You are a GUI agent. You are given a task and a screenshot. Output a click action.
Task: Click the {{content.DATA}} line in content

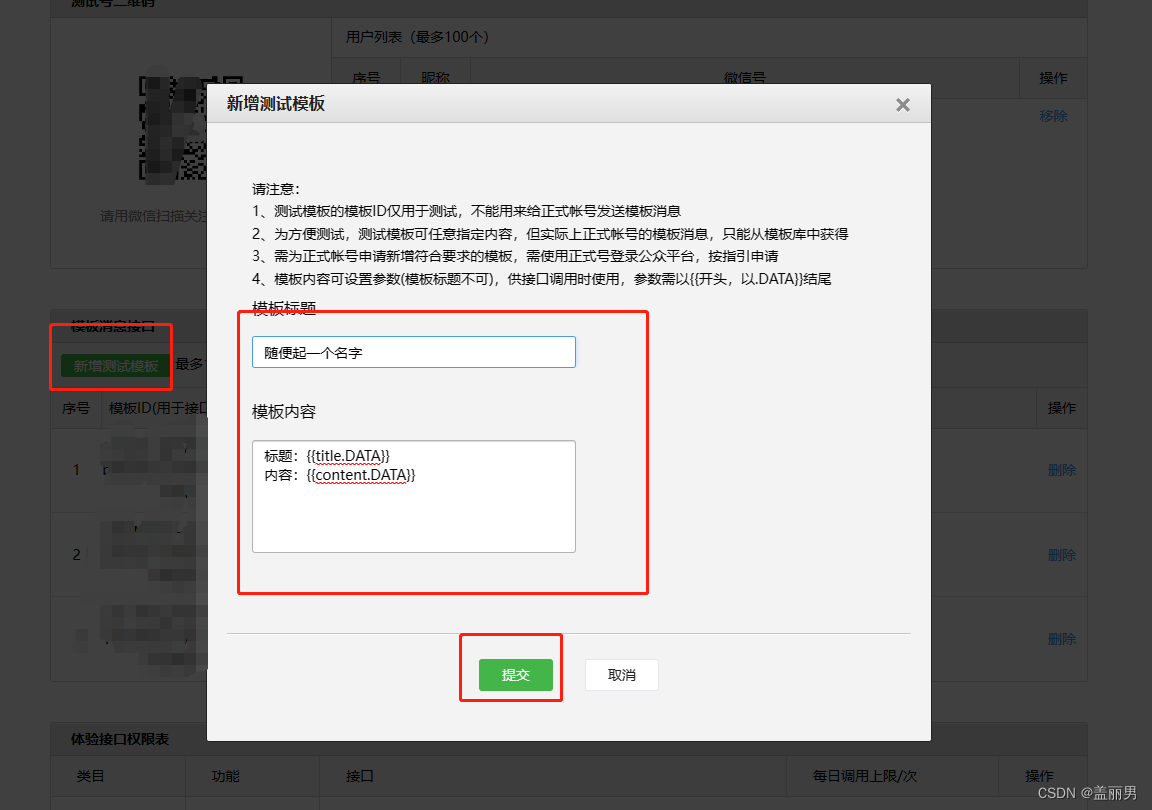click(x=339, y=476)
